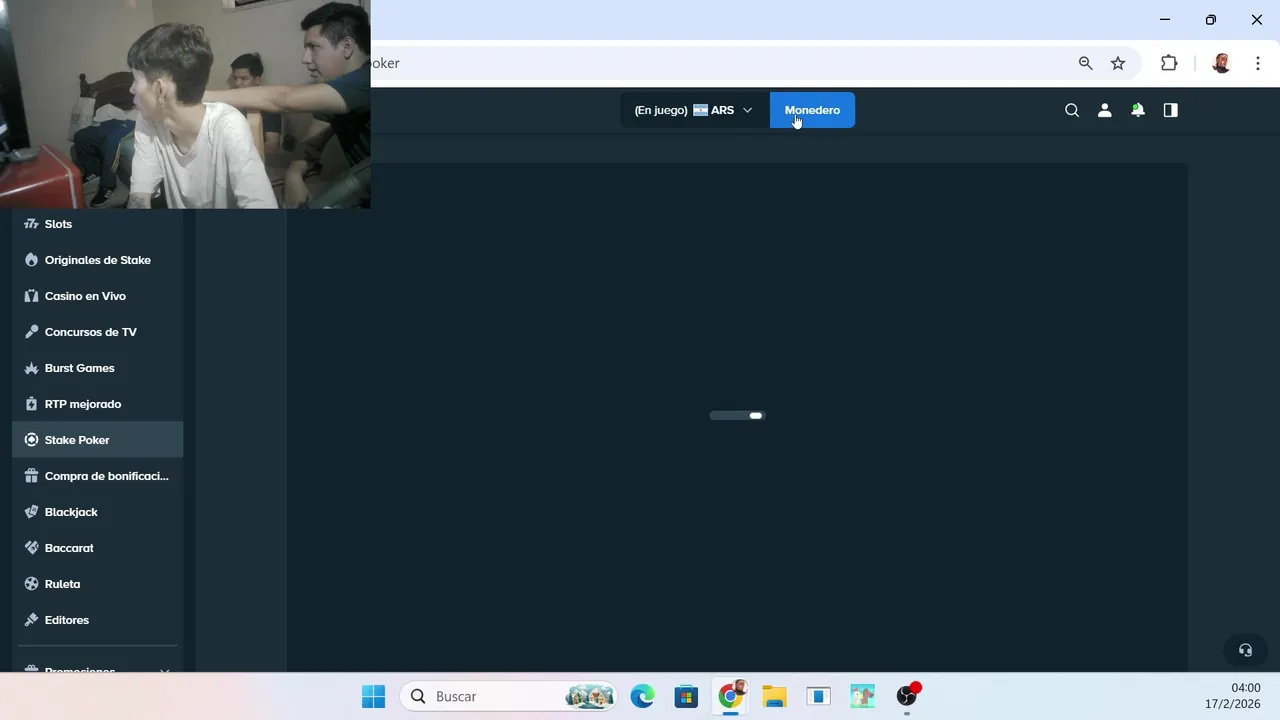Open Editores in sidebar
1280x720 pixels.
pos(98,620)
